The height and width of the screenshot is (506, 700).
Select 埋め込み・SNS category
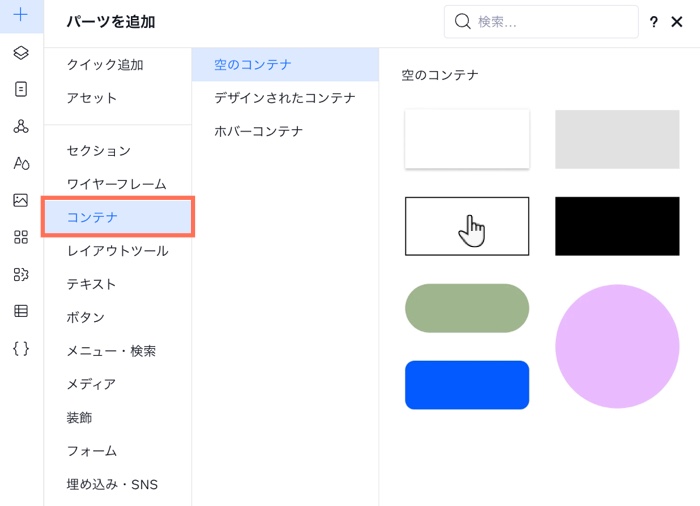tap(112, 485)
